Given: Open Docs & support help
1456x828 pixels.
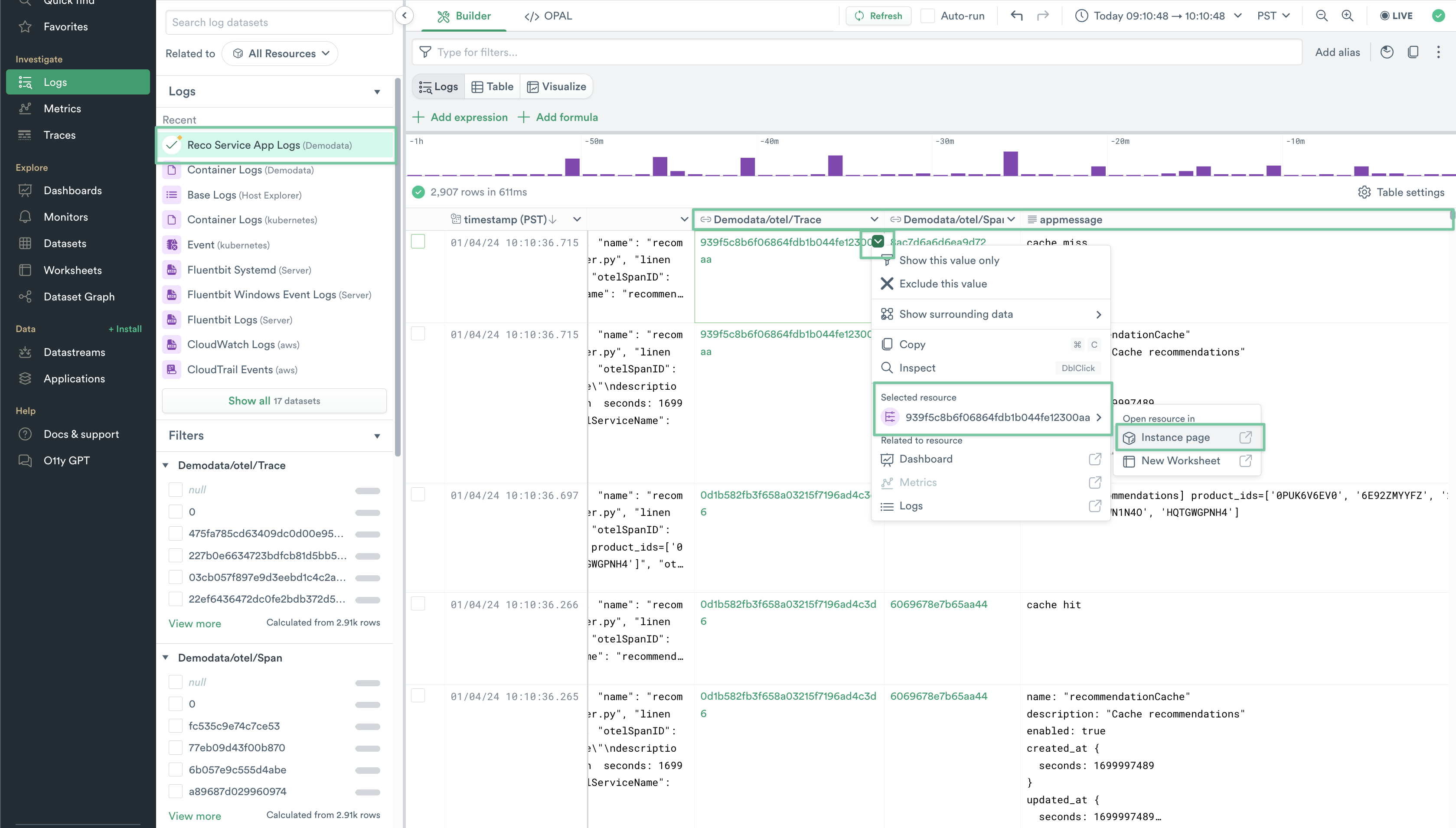Looking at the screenshot, I should pyautogui.click(x=81, y=434).
